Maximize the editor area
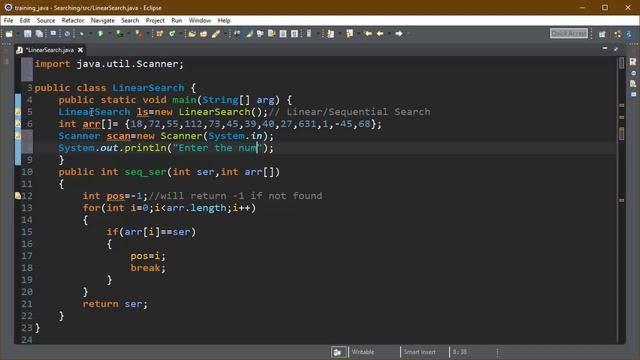This screenshot has height=360, width=640. click(616, 49)
